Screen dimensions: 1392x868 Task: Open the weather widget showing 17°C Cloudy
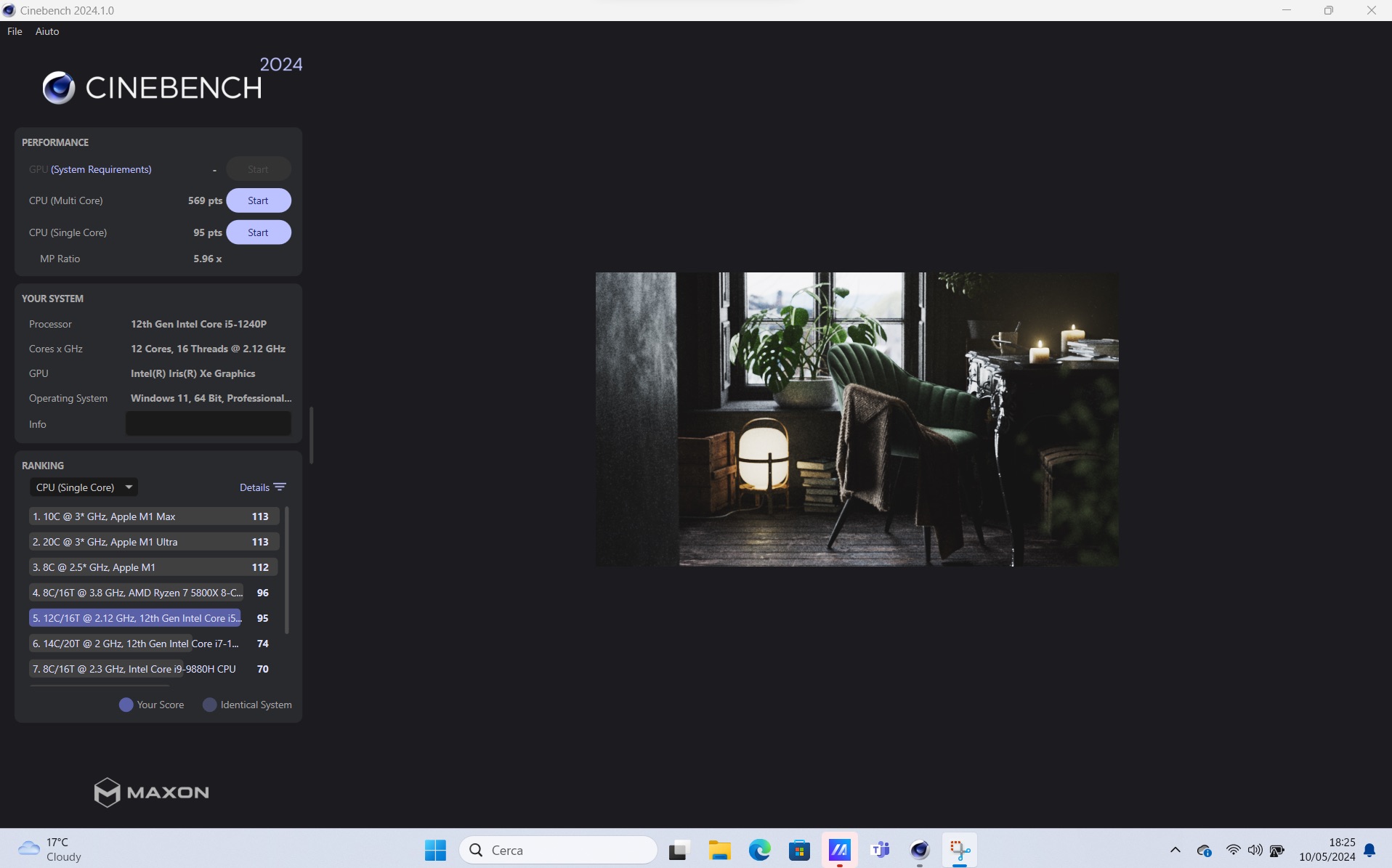51,850
